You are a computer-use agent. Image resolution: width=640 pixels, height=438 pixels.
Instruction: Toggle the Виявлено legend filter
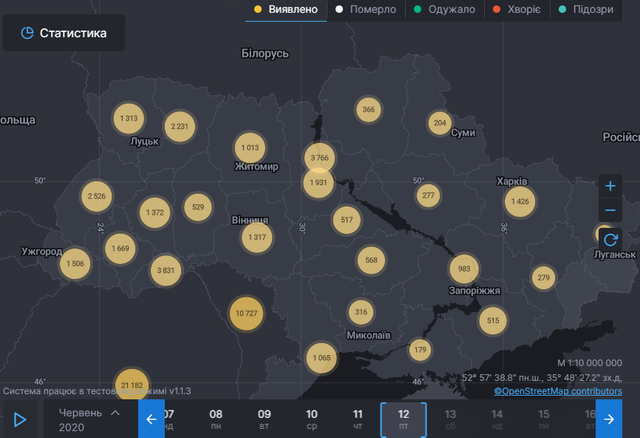[x=287, y=10]
